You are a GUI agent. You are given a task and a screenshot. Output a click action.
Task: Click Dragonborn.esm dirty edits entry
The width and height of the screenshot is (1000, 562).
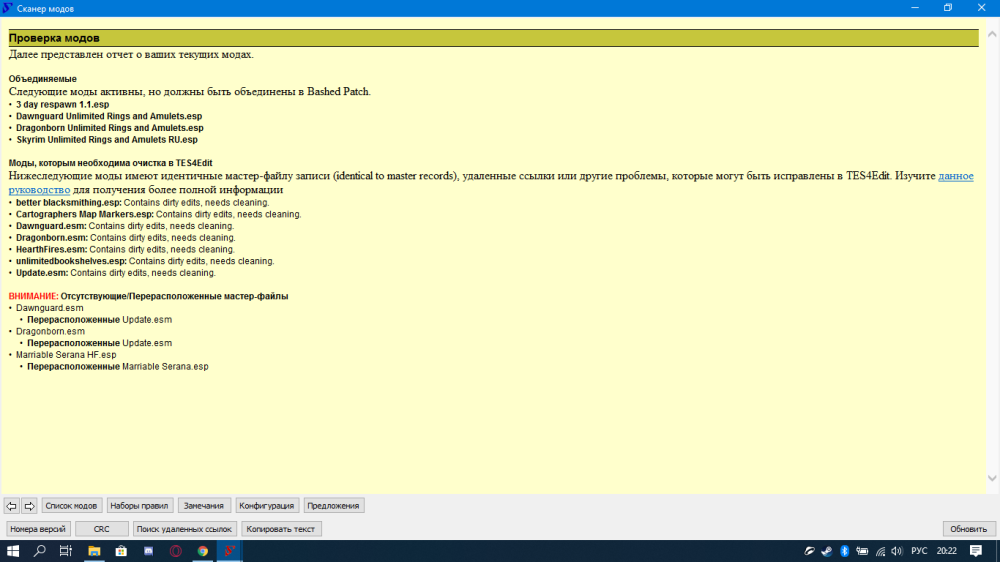[x=126, y=237]
